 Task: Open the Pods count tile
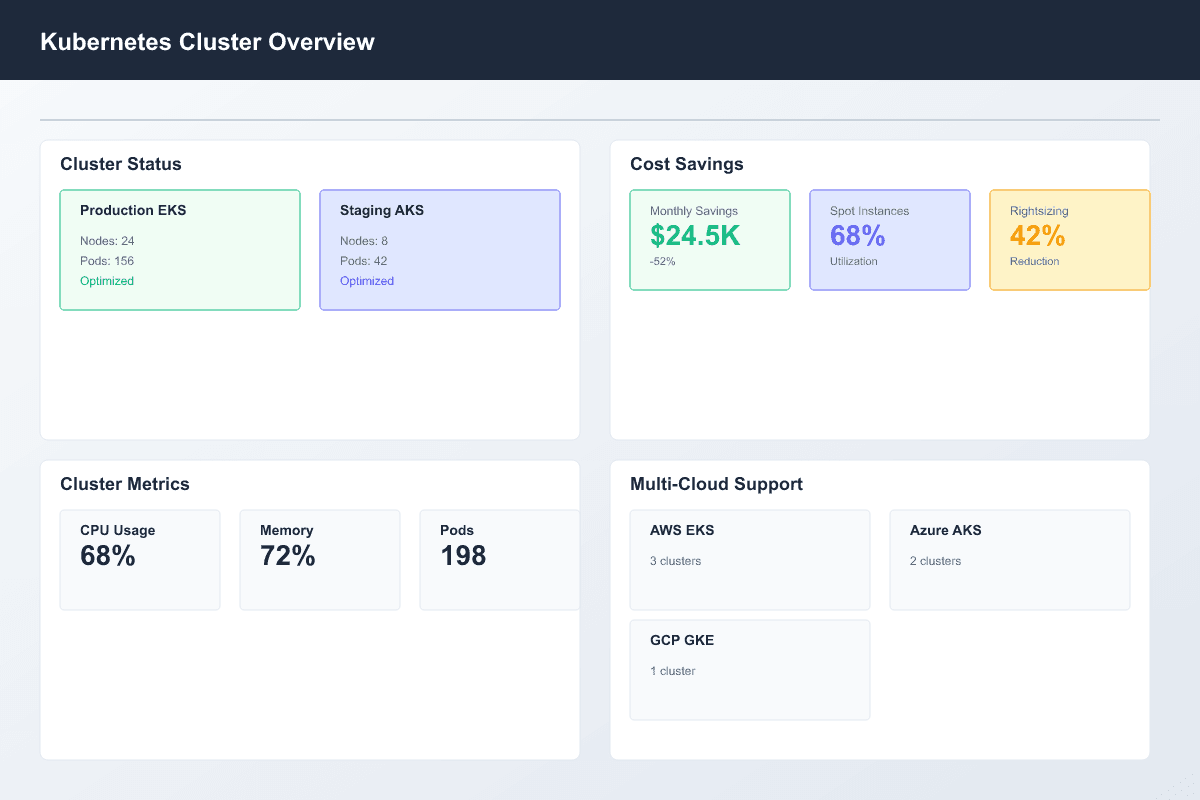500,560
